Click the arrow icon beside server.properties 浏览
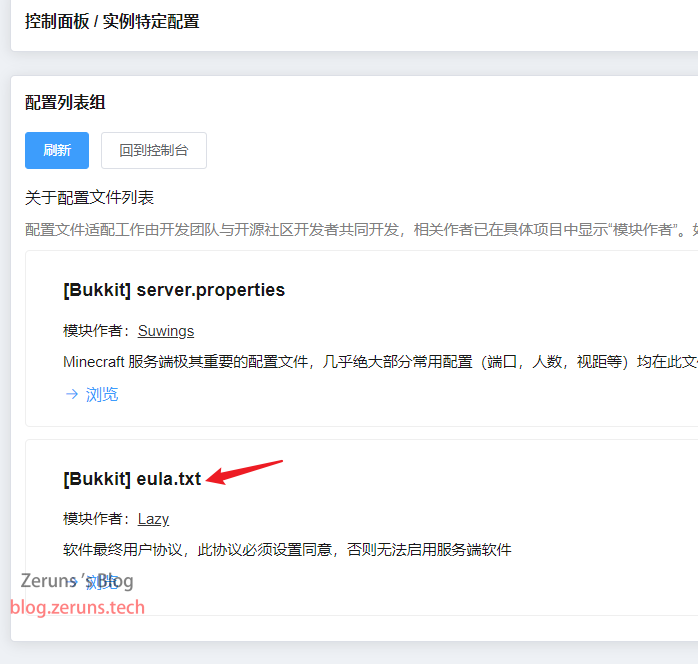This screenshot has height=664, width=698. click(x=72, y=394)
